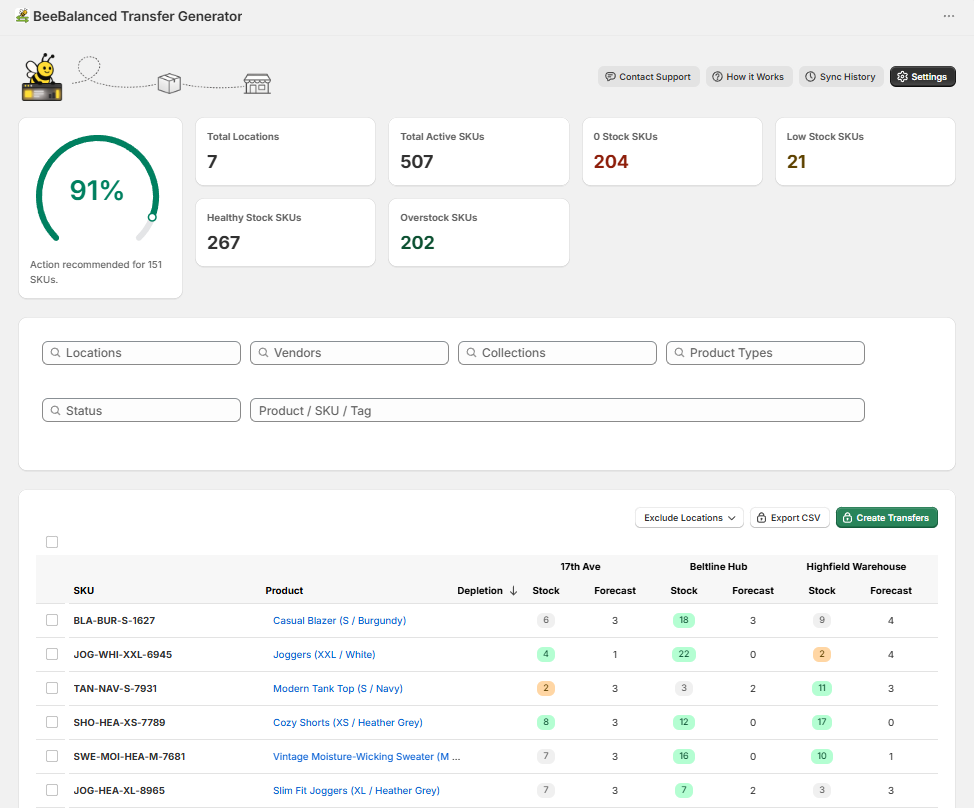The width and height of the screenshot is (974, 808).
Task: Click the storefront icon
Action: (257, 83)
